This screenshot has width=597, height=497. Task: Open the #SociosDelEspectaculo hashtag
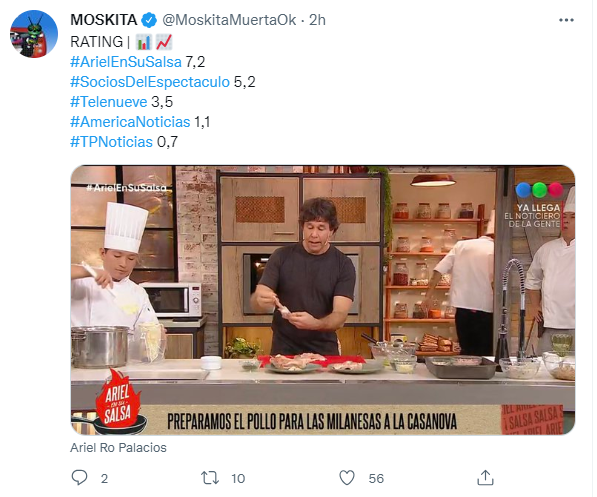pyautogui.click(x=150, y=82)
